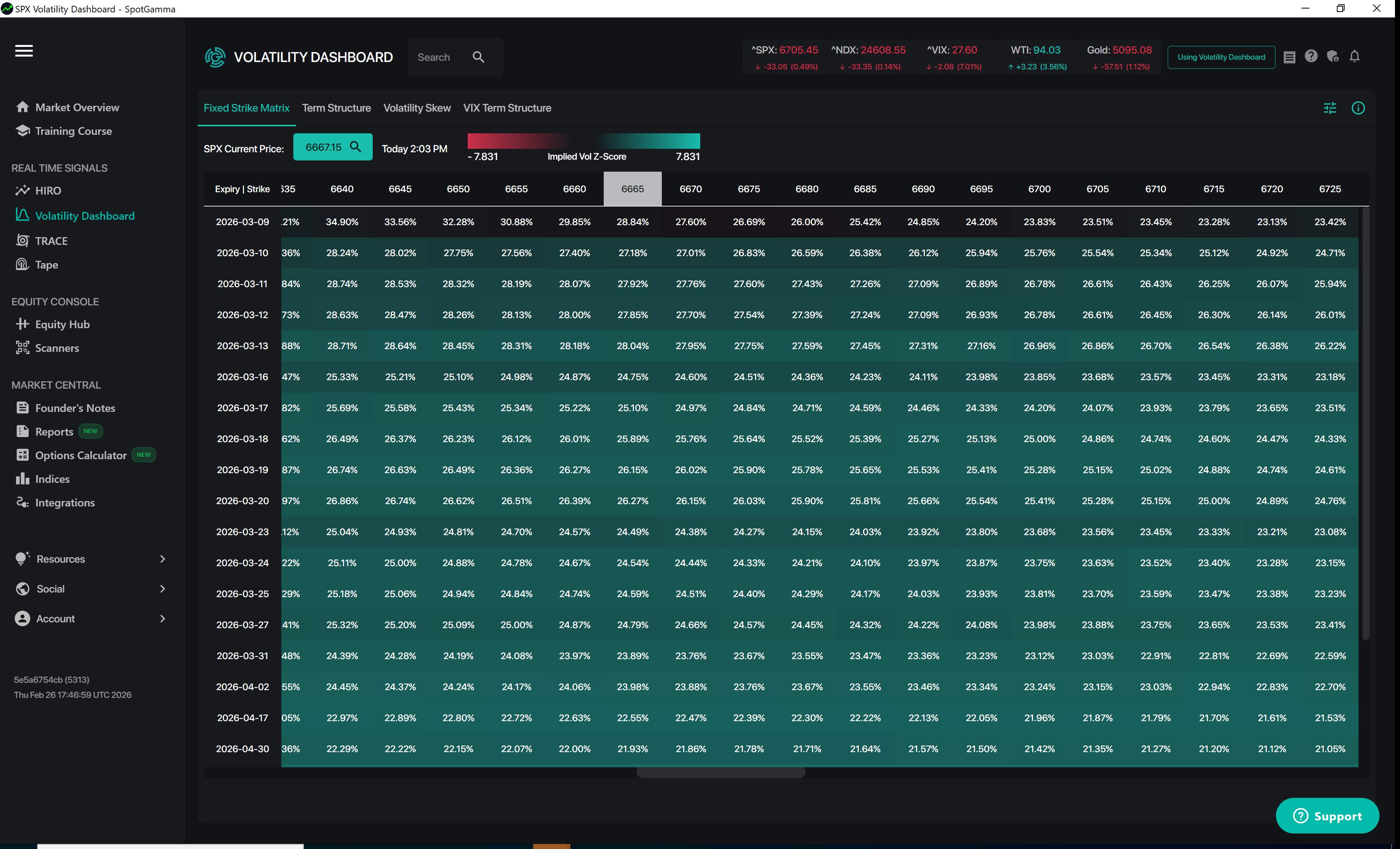This screenshot has width=1400, height=849.
Task: Click the receipt icon in header
Action: [x=1289, y=57]
